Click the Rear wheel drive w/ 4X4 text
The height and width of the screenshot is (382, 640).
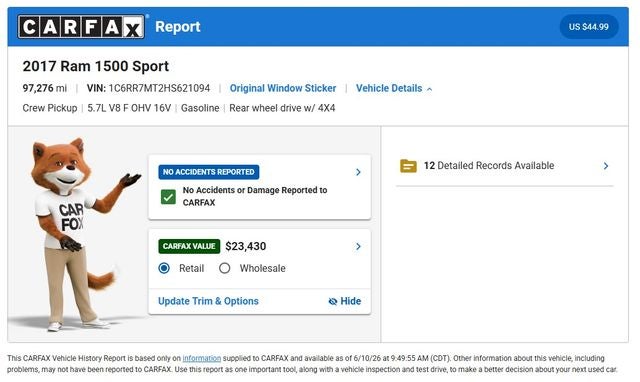click(x=282, y=108)
